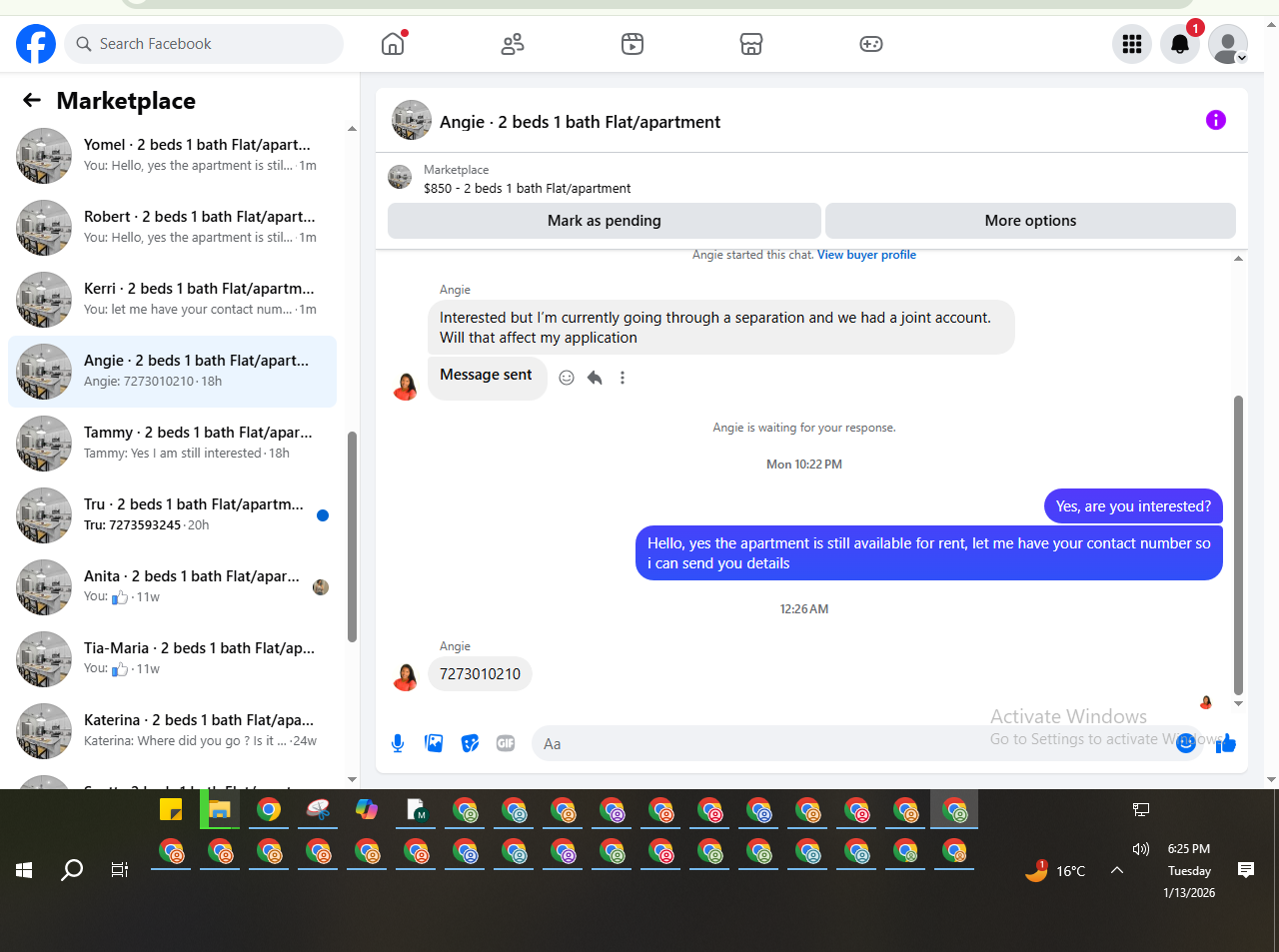Open the Sticky Notes taskbar icon
Screen dimensions: 1279x952
(171, 809)
